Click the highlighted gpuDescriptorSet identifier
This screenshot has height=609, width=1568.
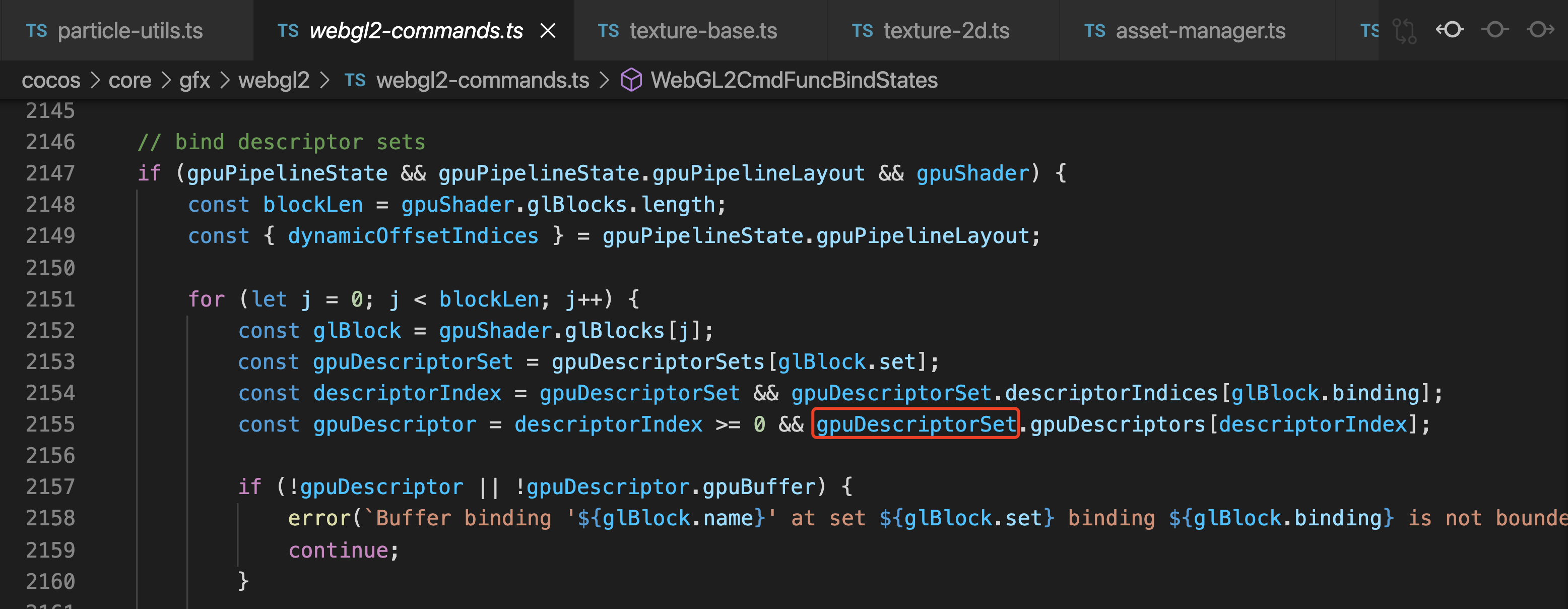[916, 424]
